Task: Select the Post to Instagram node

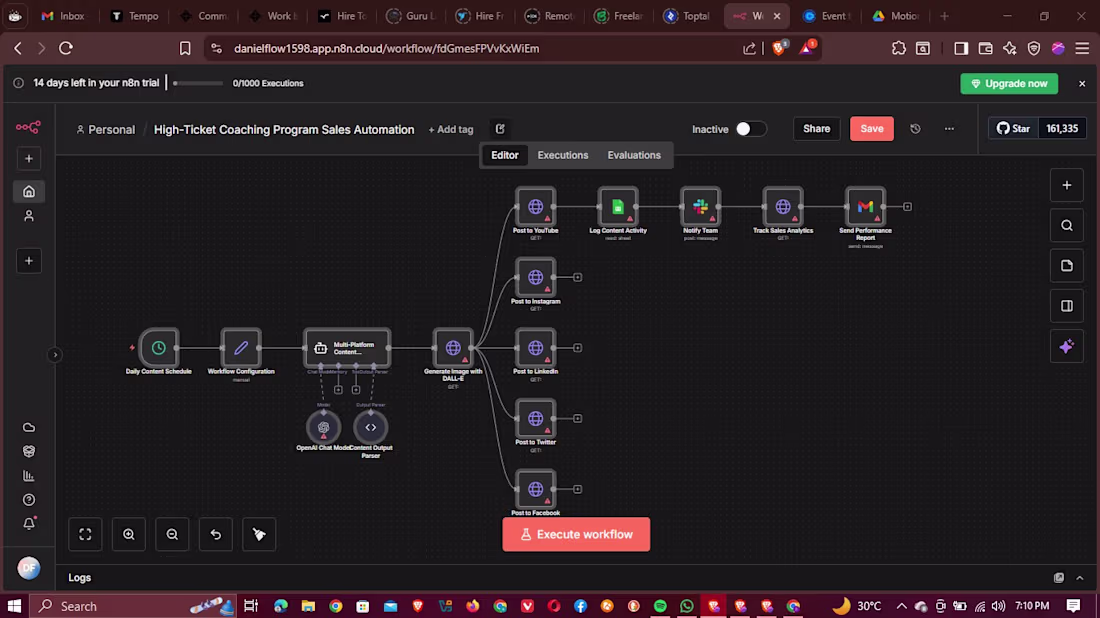Action: pos(535,277)
